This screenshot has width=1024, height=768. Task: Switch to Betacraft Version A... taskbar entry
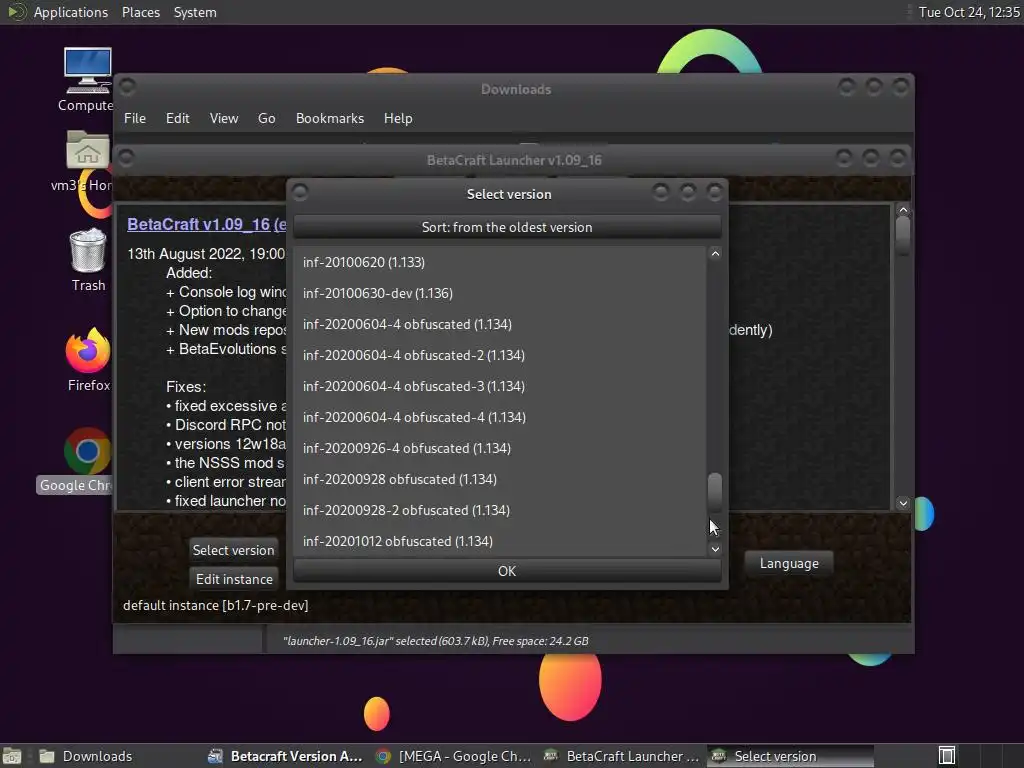(x=285, y=756)
